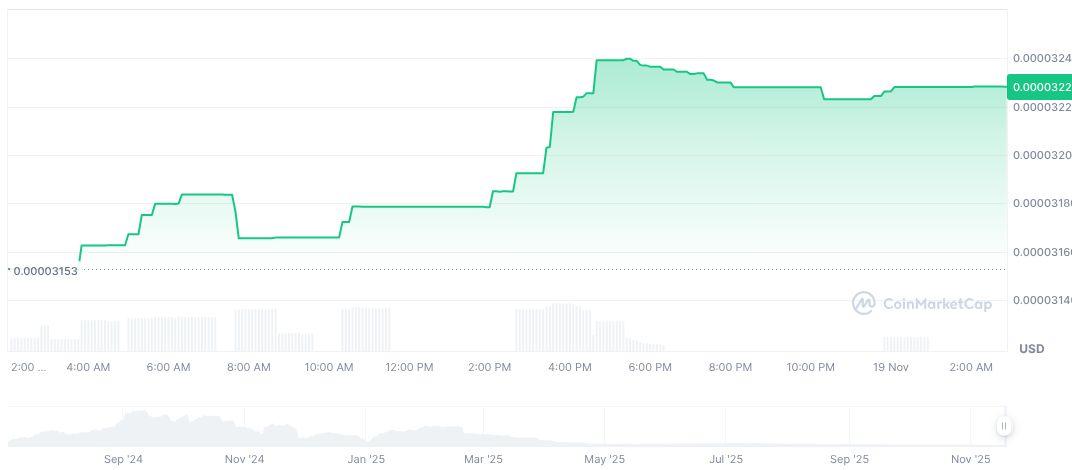This screenshot has width=1072, height=470.
Task: Click the 4:00 AM time axis label
Action: [88, 367]
